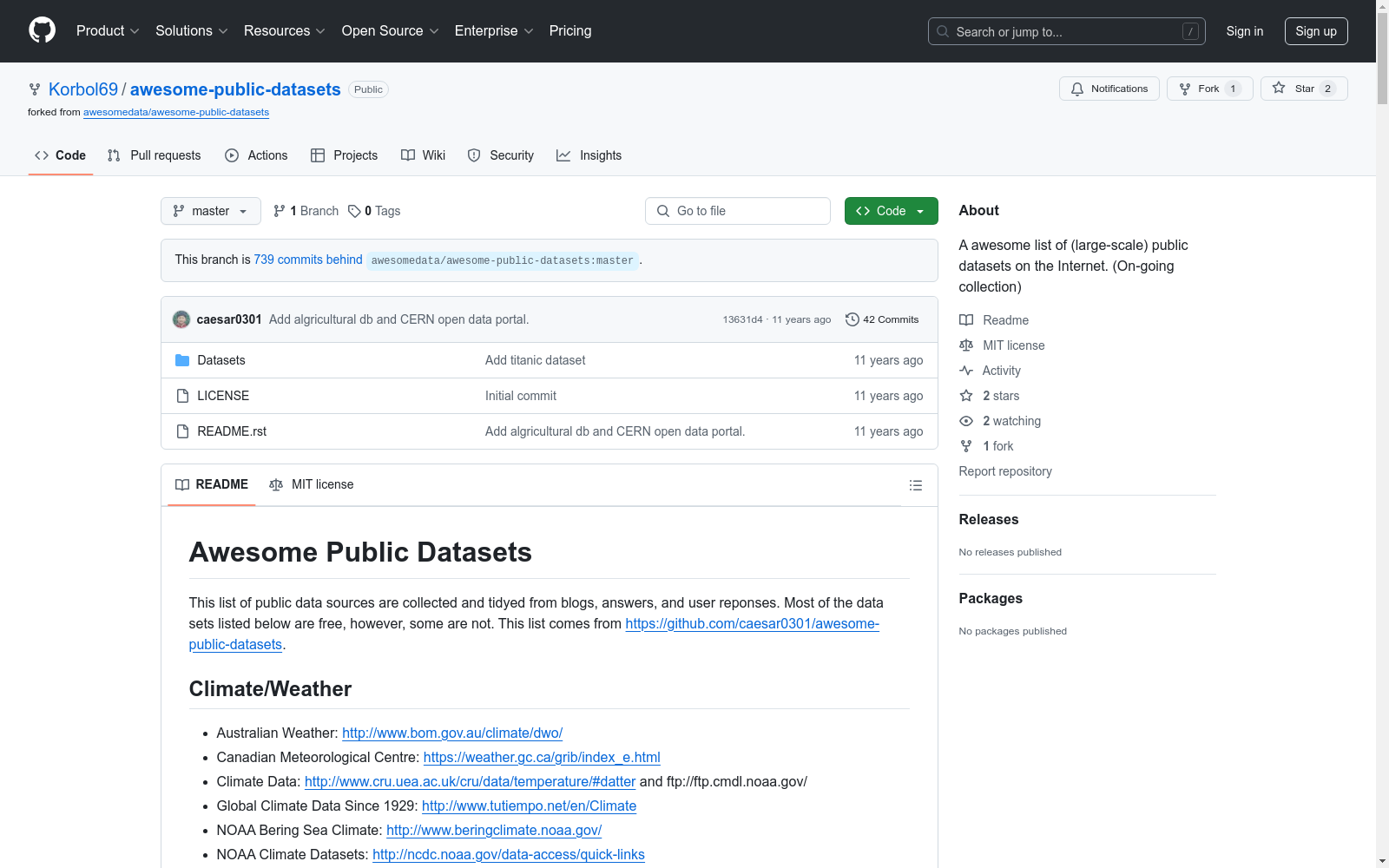Viewport: 1389px width, 868px height.
Task: Select the MIT license tab in viewer
Action: point(312,484)
